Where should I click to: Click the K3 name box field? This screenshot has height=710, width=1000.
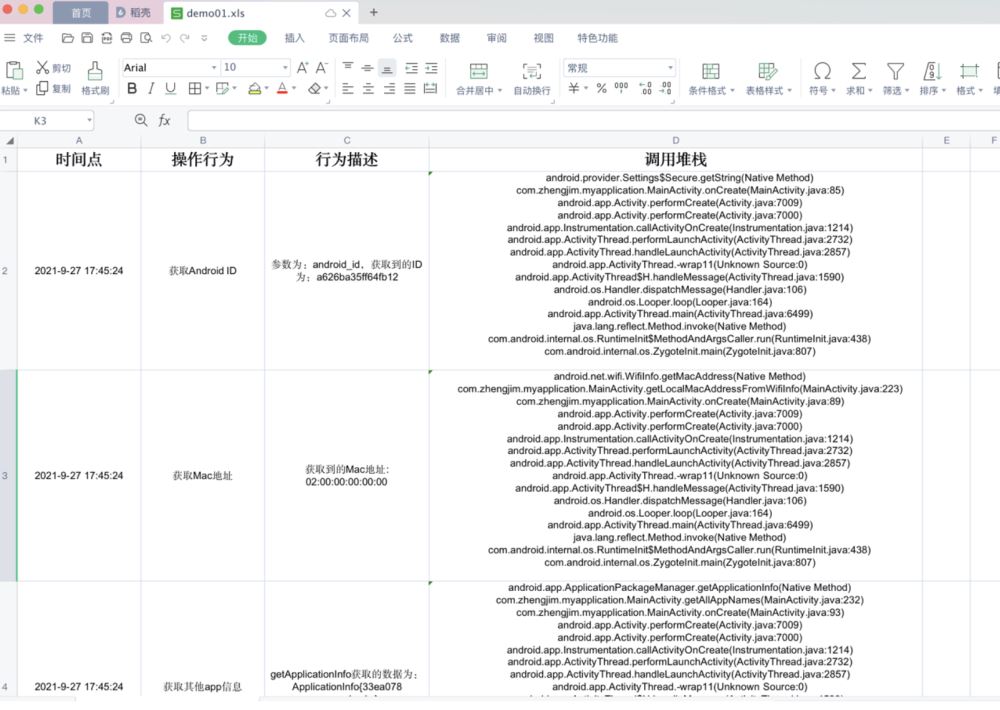pyautogui.click(x=47, y=121)
